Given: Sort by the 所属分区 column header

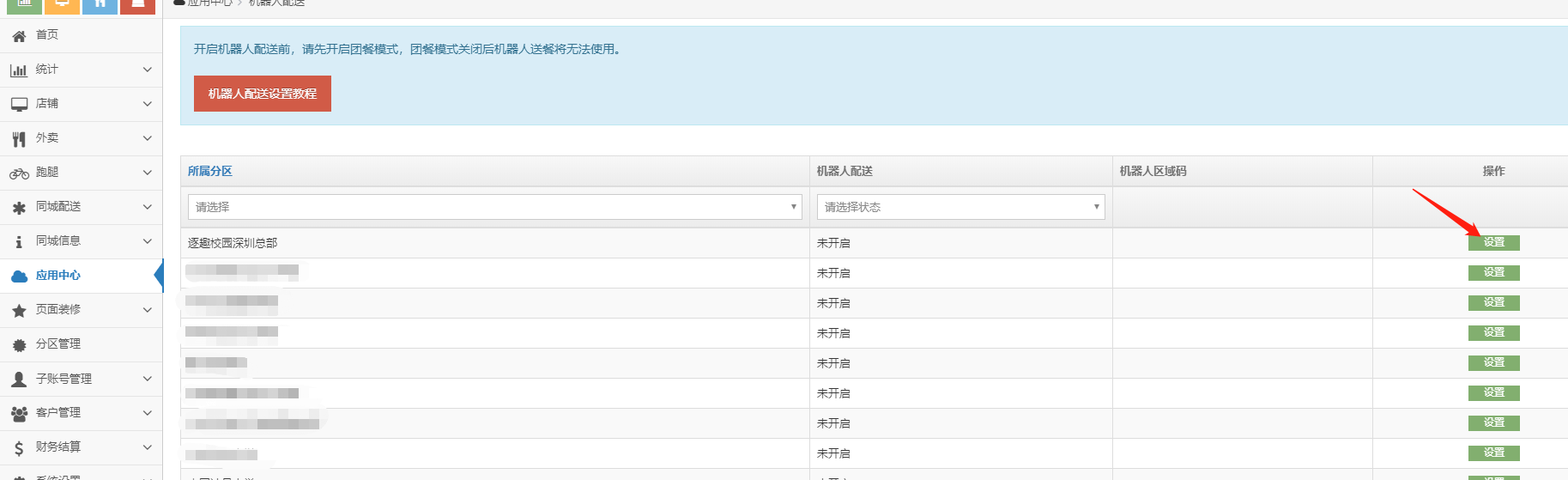Looking at the screenshot, I should pyautogui.click(x=210, y=171).
